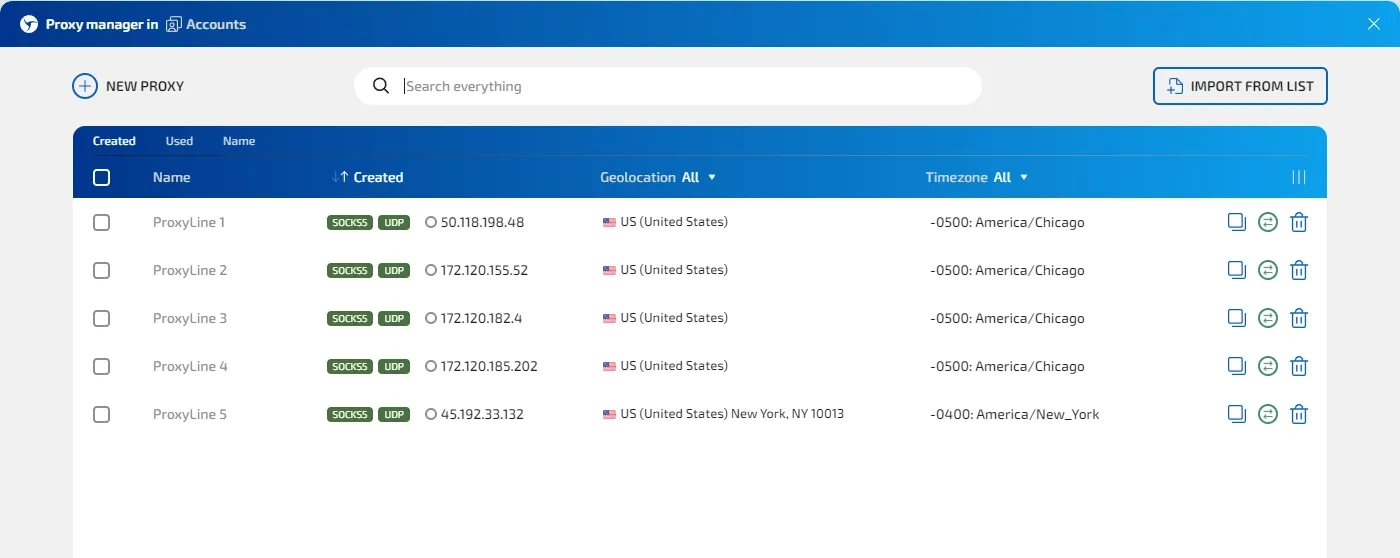The width and height of the screenshot is (1400, 558).
Task: Click the copy icon for ProxyLine 4
Action: 1237,366
